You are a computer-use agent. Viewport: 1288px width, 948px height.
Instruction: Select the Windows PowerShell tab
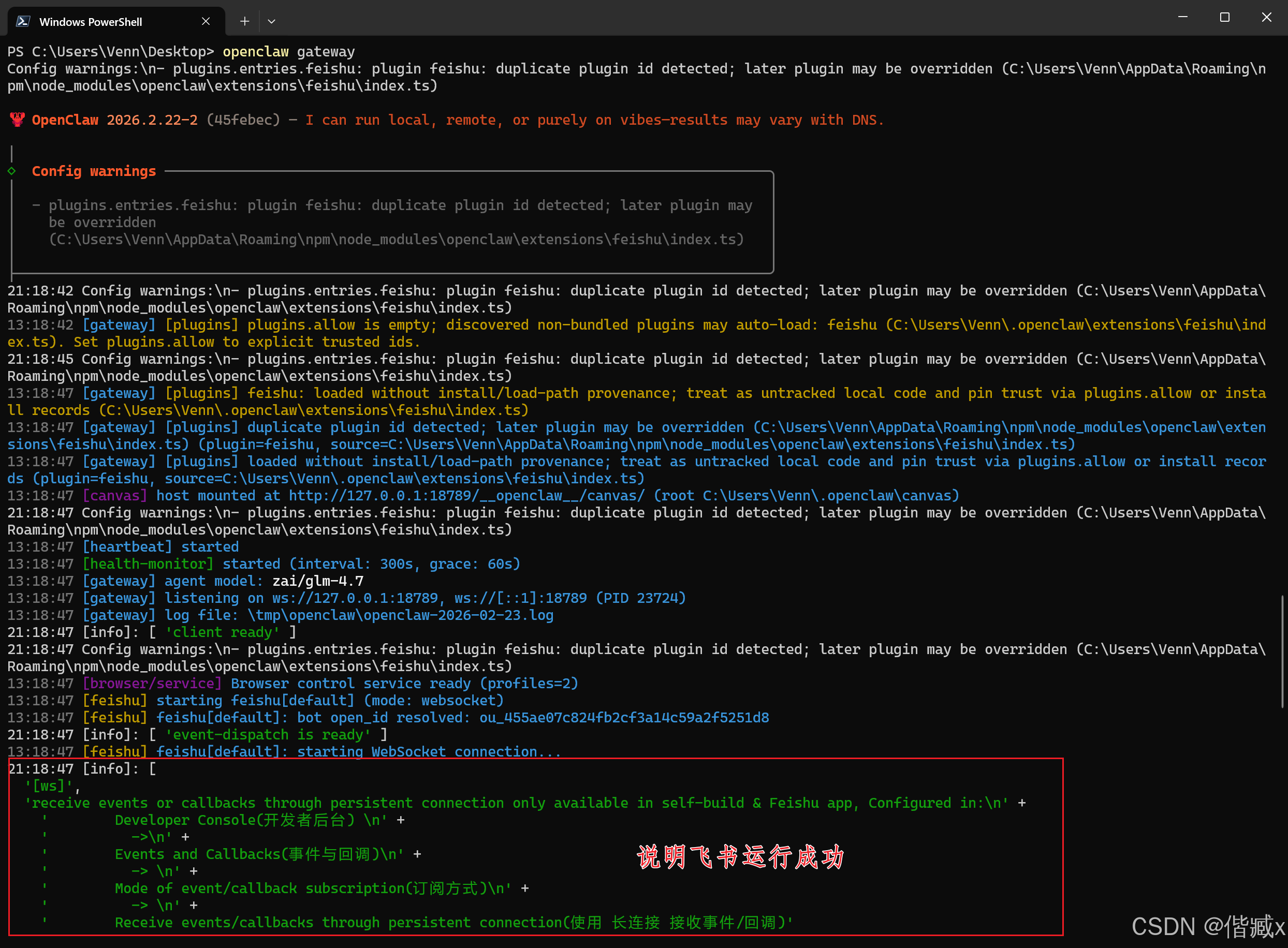pos(91,22)
